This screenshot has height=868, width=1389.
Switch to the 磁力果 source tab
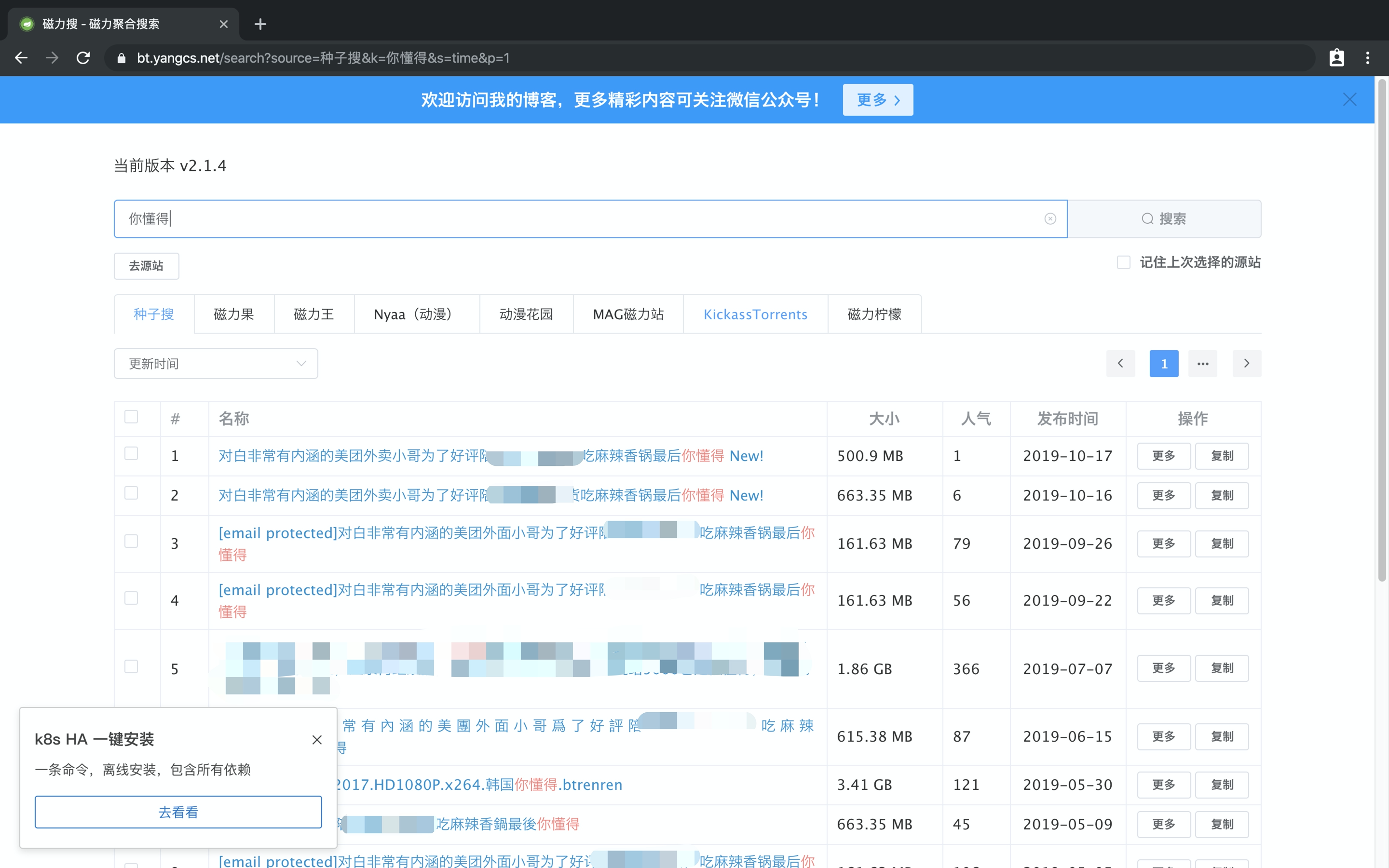(x=233, y=314)
